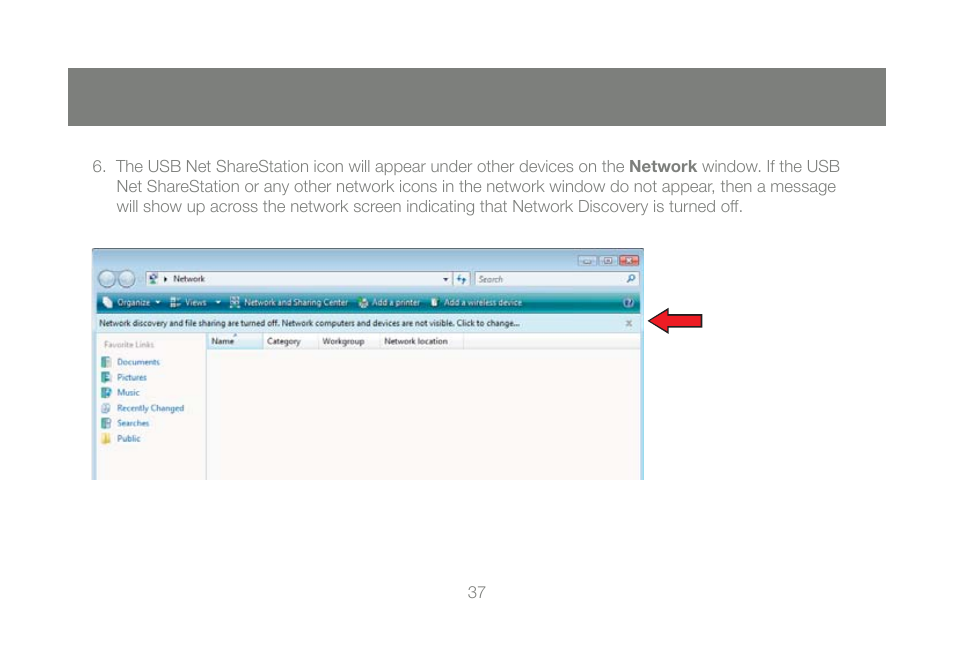
Task: Close the Network window
Action: pos(628,260)
